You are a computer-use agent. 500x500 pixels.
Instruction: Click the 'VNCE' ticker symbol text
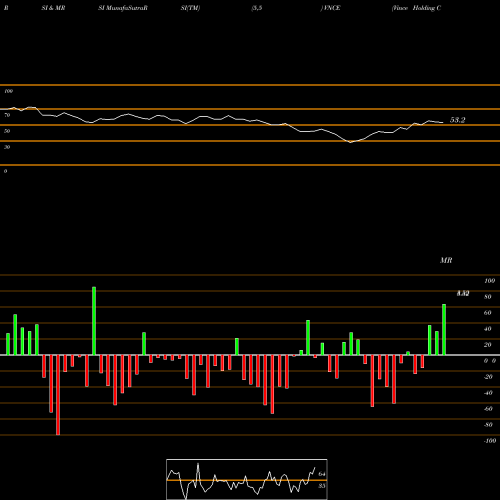(332, 8)
